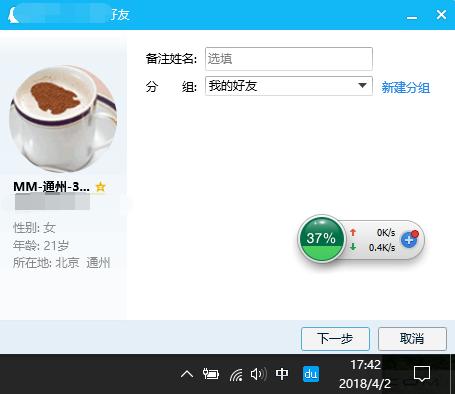Click the 取消 button
This screenshot has height=394, width=455.
coord(412,339)
